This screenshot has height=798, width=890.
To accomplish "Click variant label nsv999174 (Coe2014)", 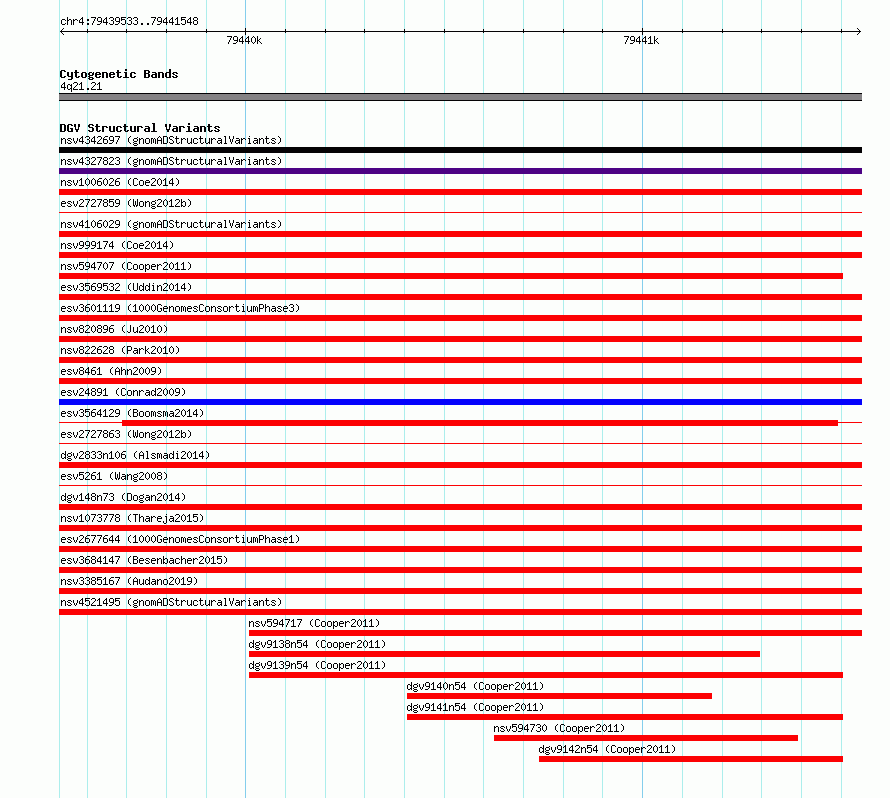I will coord(117,245).
